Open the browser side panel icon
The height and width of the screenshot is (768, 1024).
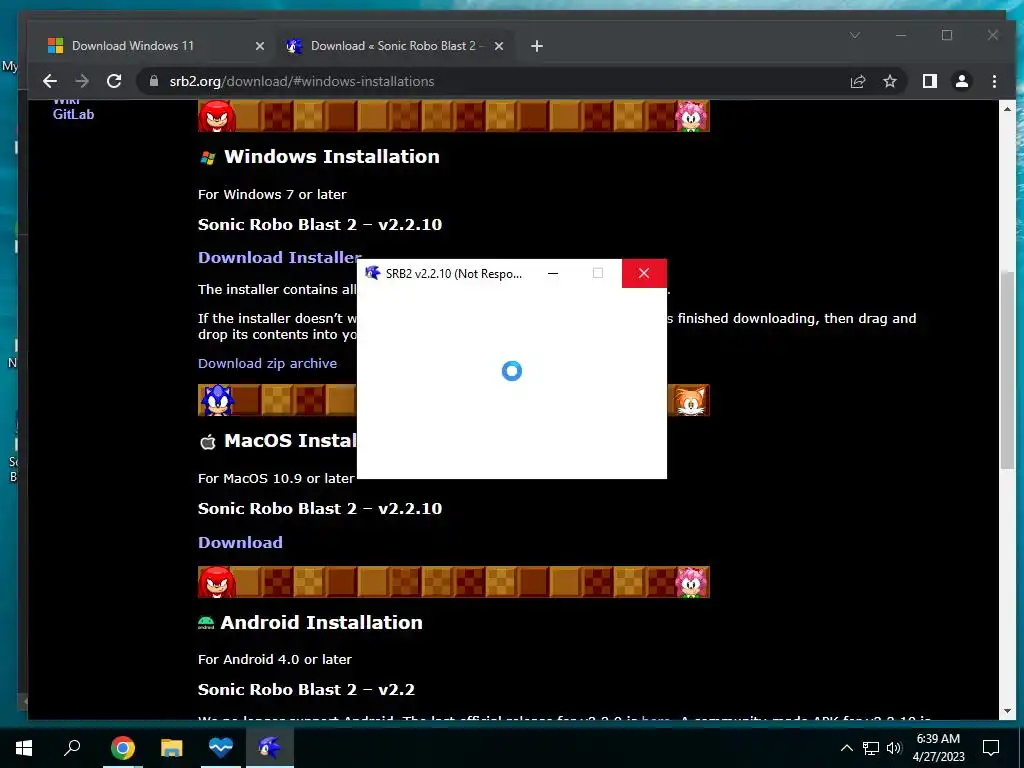(929, 81)
